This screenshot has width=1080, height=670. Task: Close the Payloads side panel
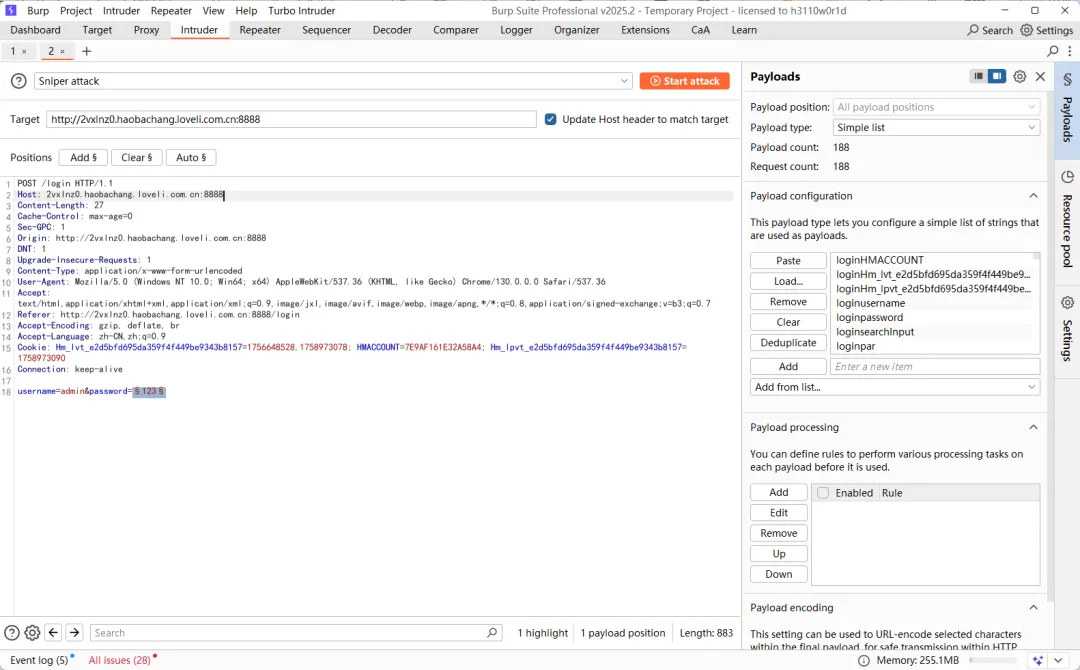(1040, 76)
